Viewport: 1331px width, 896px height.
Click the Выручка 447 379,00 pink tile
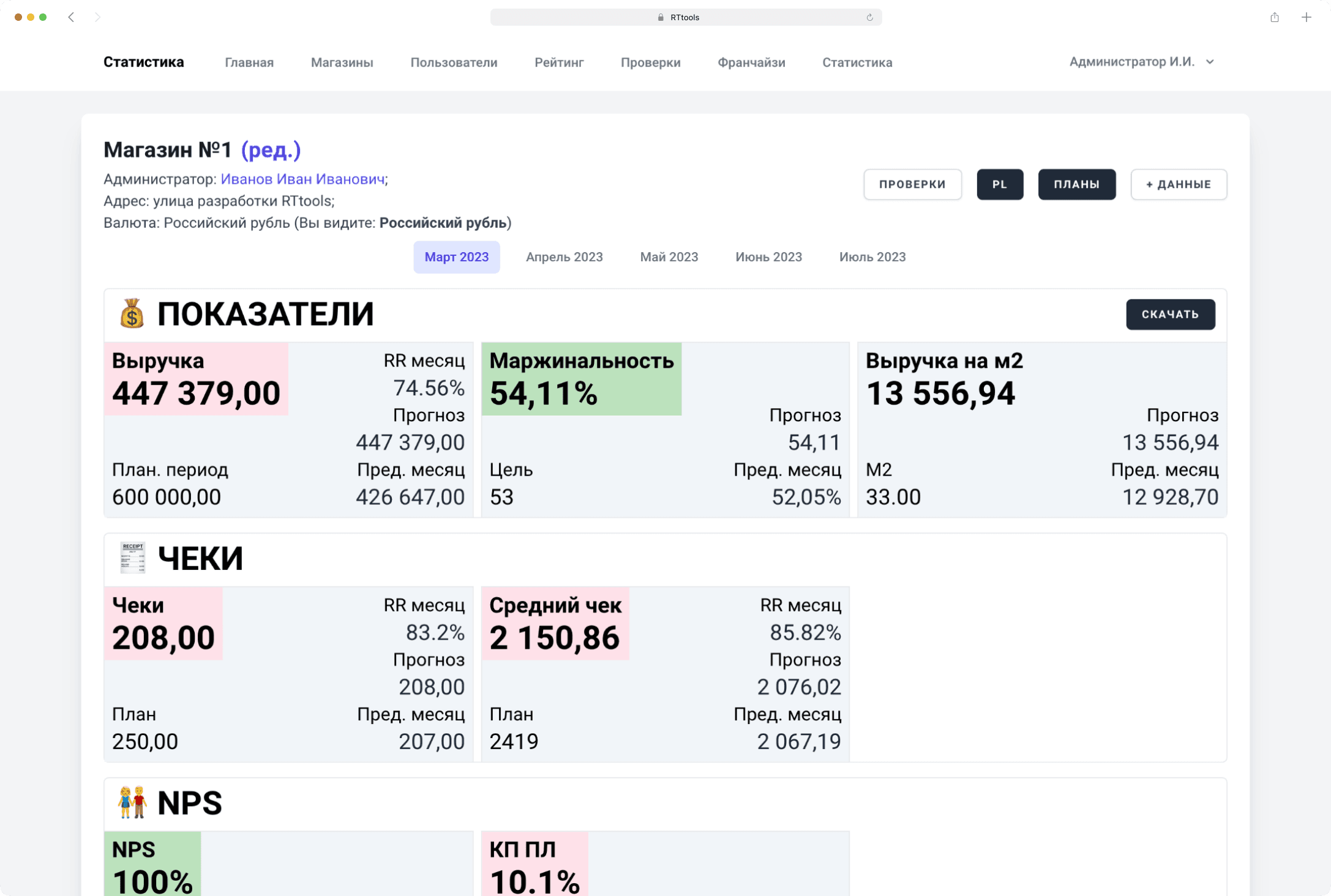196,379
